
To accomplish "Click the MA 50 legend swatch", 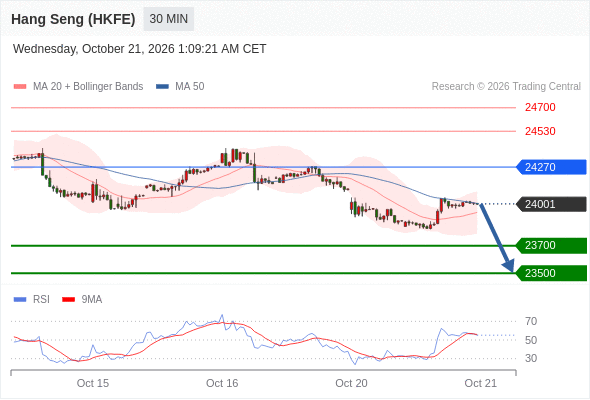I will (x=162, y=87).
